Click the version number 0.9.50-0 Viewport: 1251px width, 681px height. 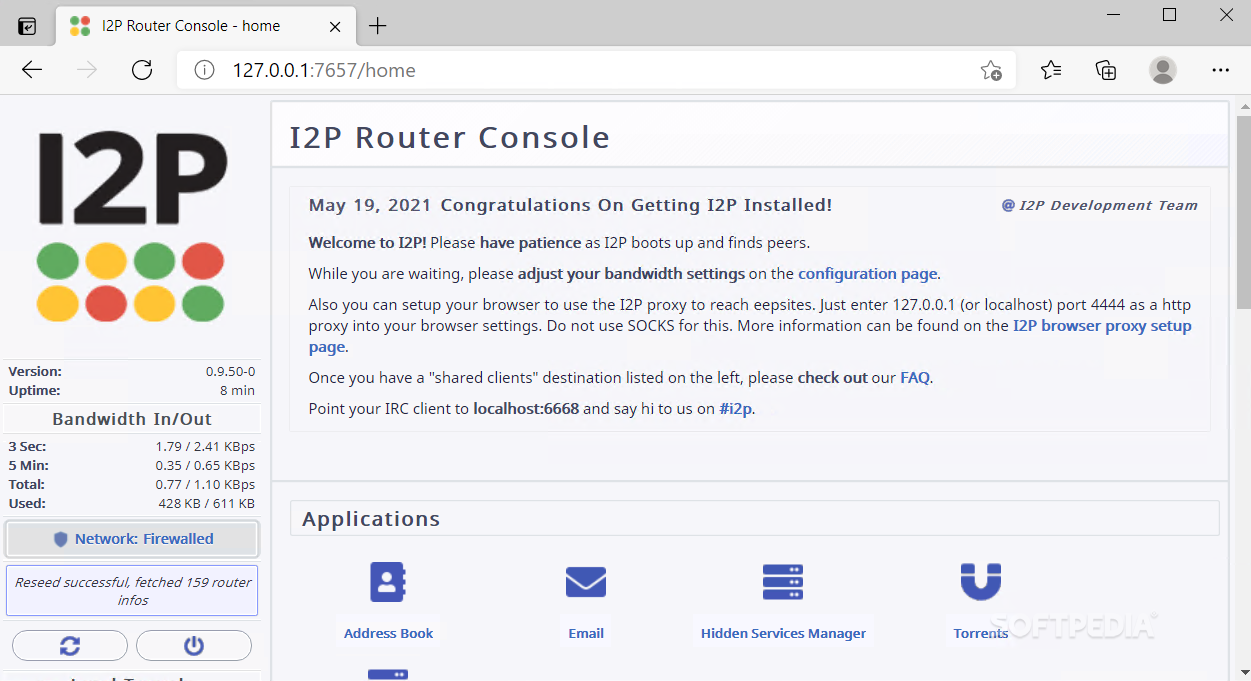point(230,371)
